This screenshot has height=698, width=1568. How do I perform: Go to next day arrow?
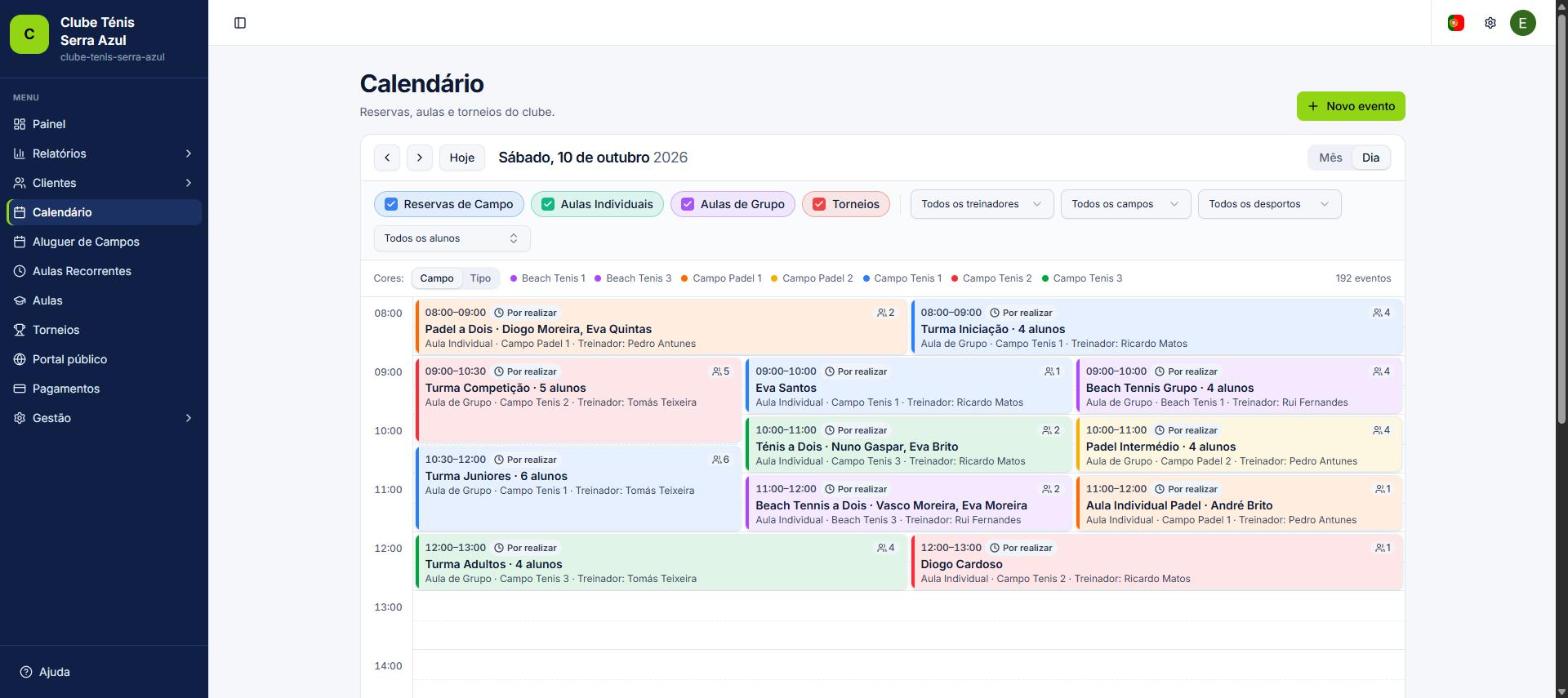tap(420, 158)
